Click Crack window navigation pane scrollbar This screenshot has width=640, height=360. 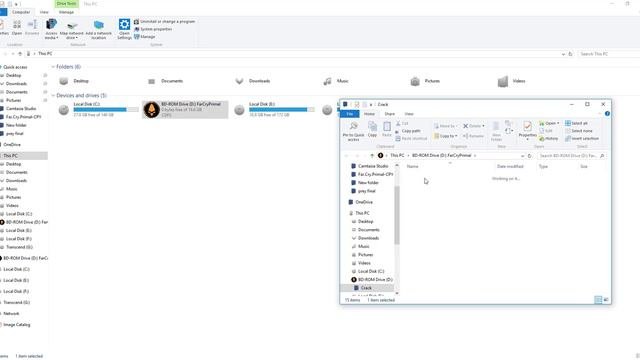[x=397, y=215]
